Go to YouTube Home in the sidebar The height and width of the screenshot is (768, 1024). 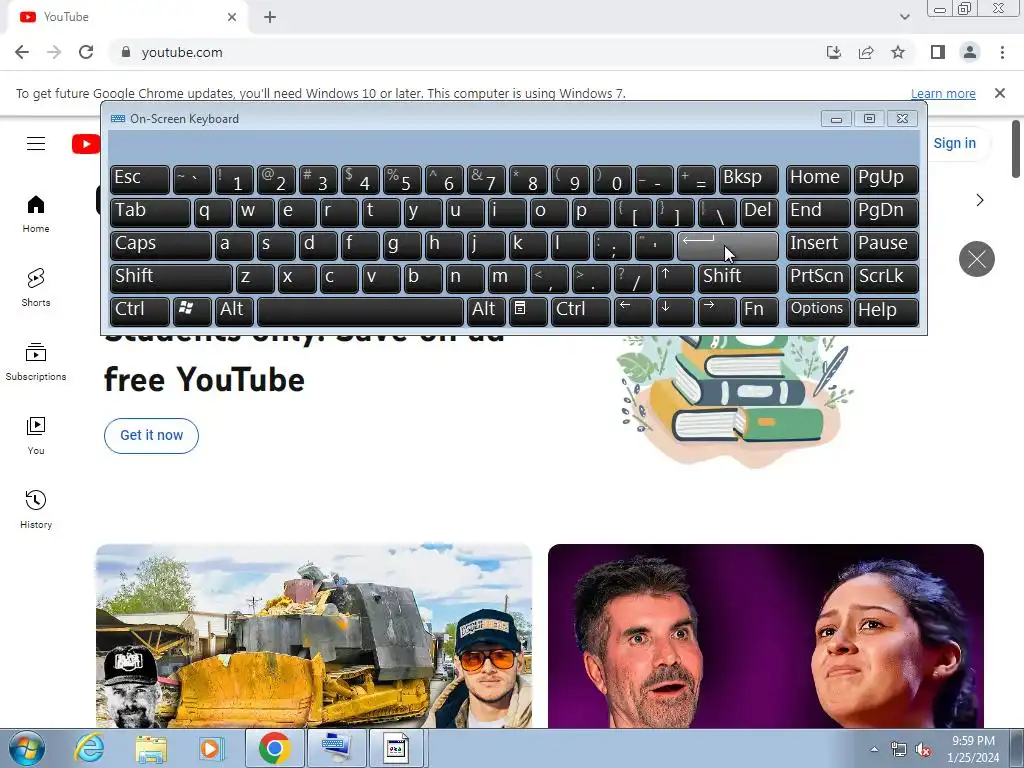coord(36,214)
